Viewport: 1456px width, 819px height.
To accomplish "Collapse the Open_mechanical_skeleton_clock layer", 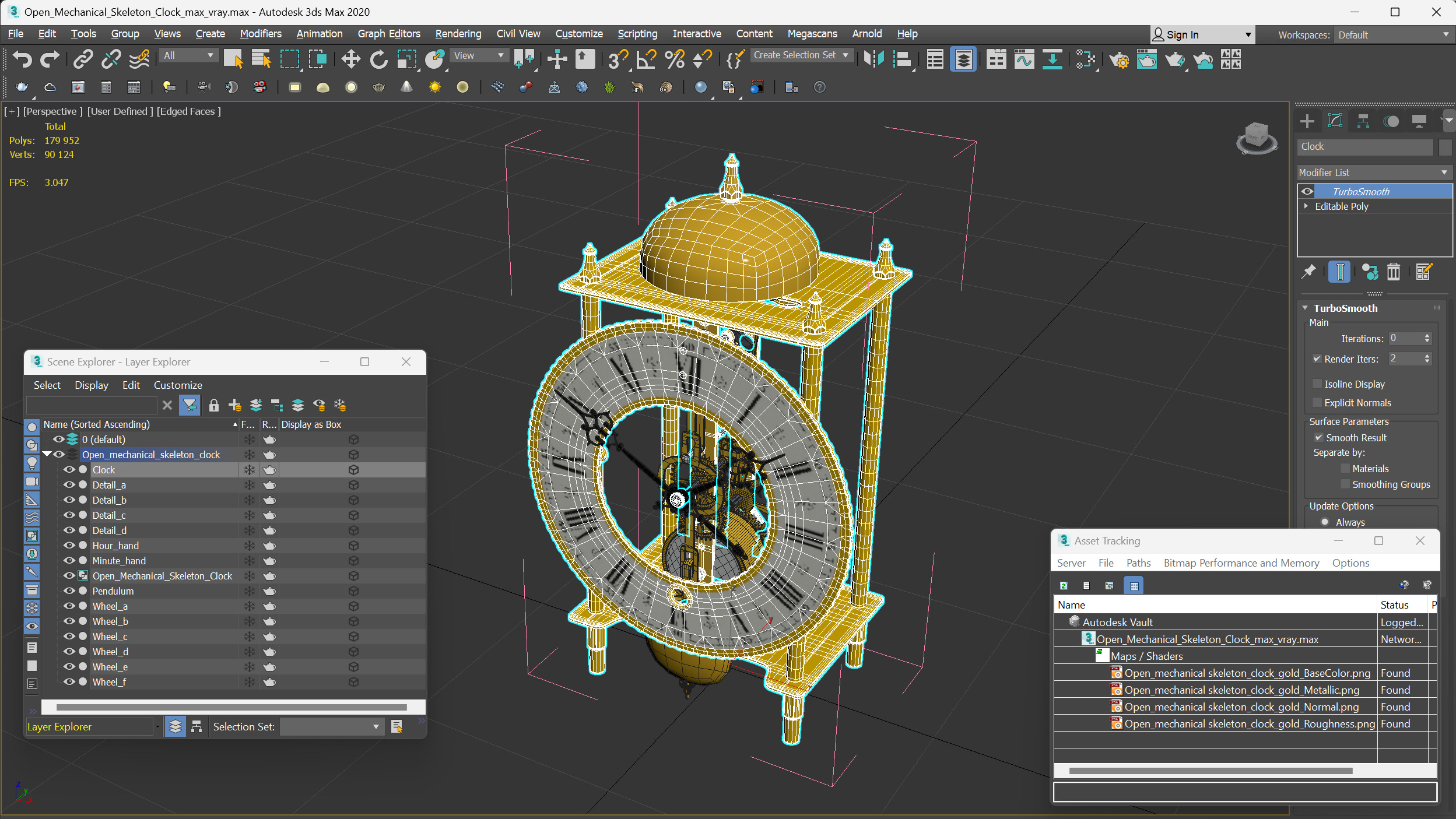I will (47, 455).
